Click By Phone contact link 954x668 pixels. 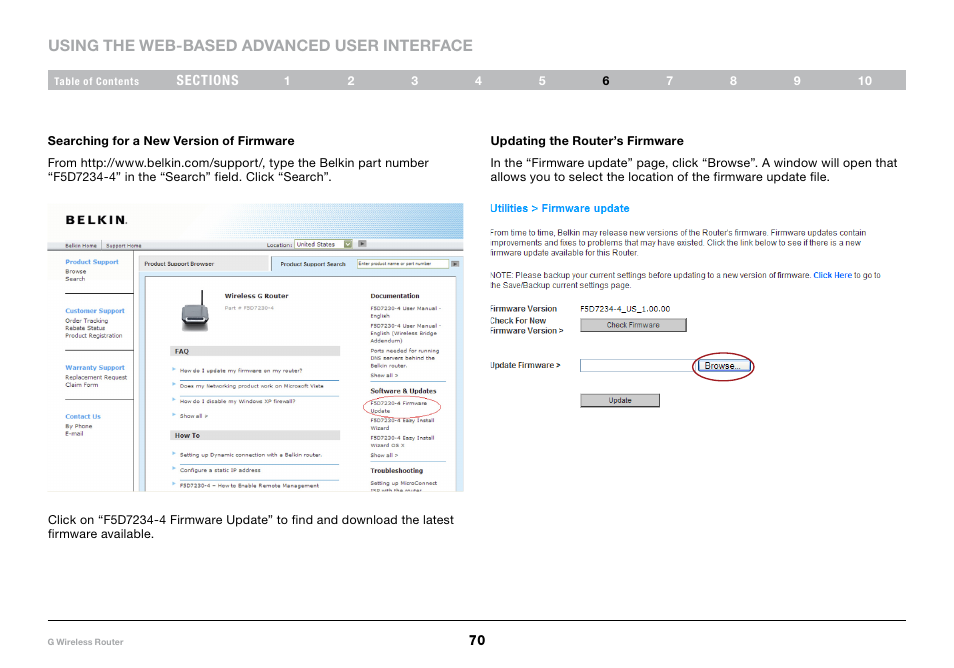78,426
